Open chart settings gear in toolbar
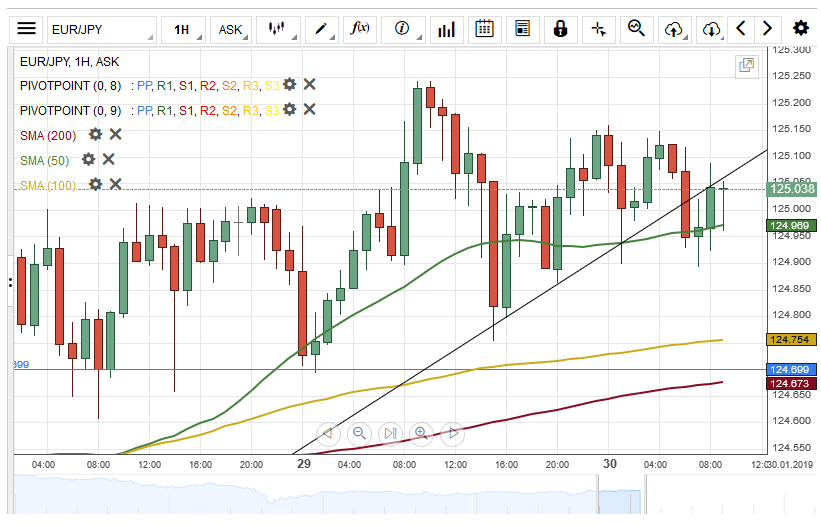Viewport: 821px width, 525px height. (x=800, y=29)
